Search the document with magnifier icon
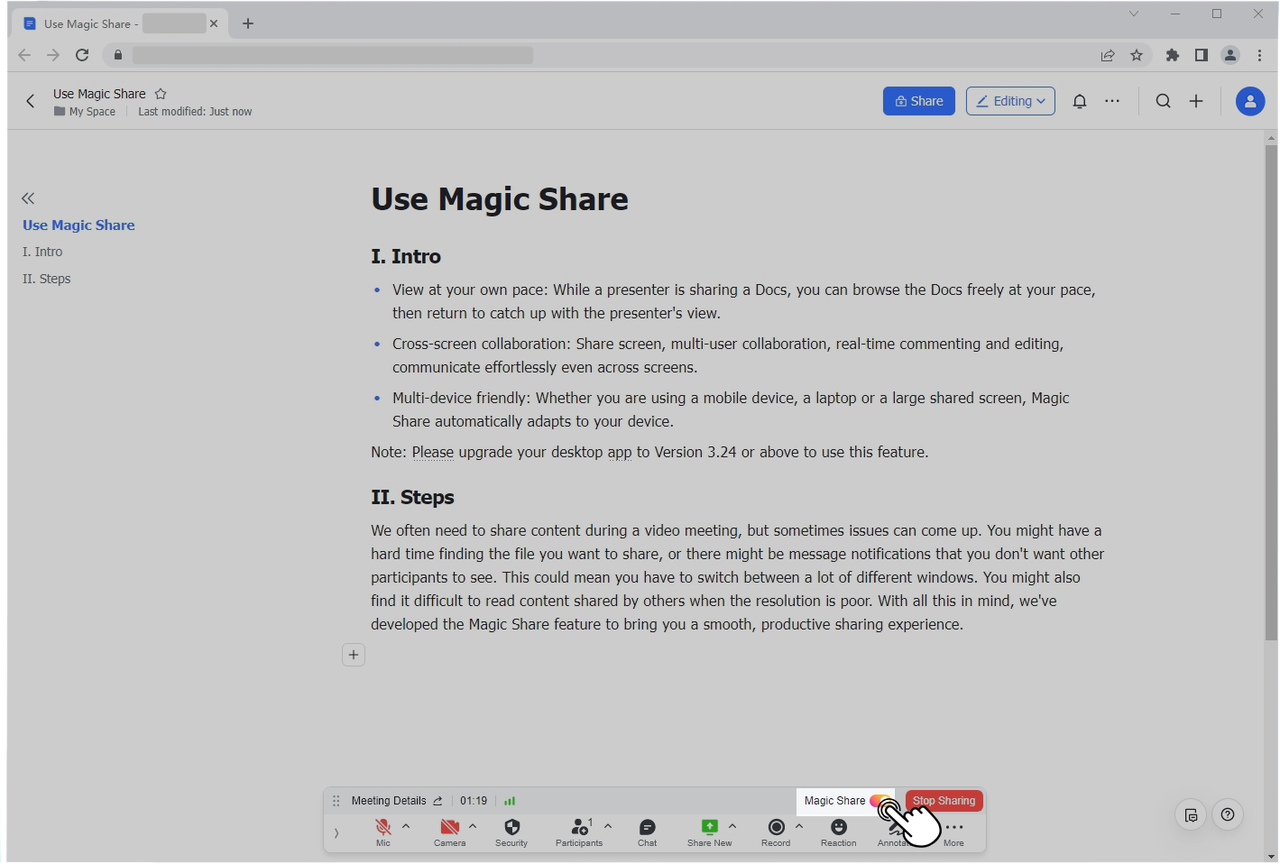 point(1163,101)
